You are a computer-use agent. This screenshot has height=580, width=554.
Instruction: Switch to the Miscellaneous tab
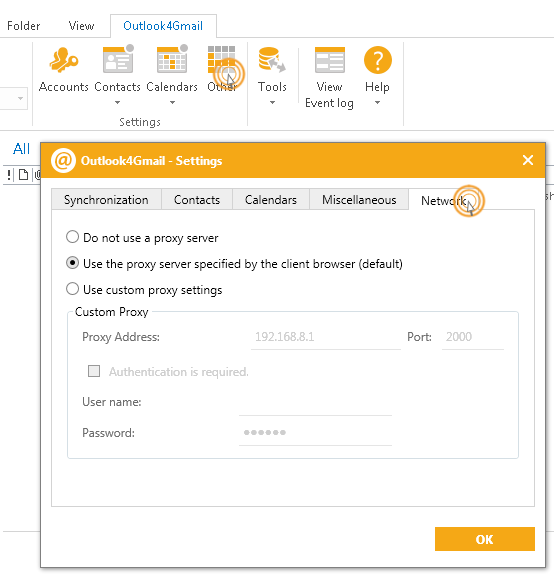click(359, 200)
